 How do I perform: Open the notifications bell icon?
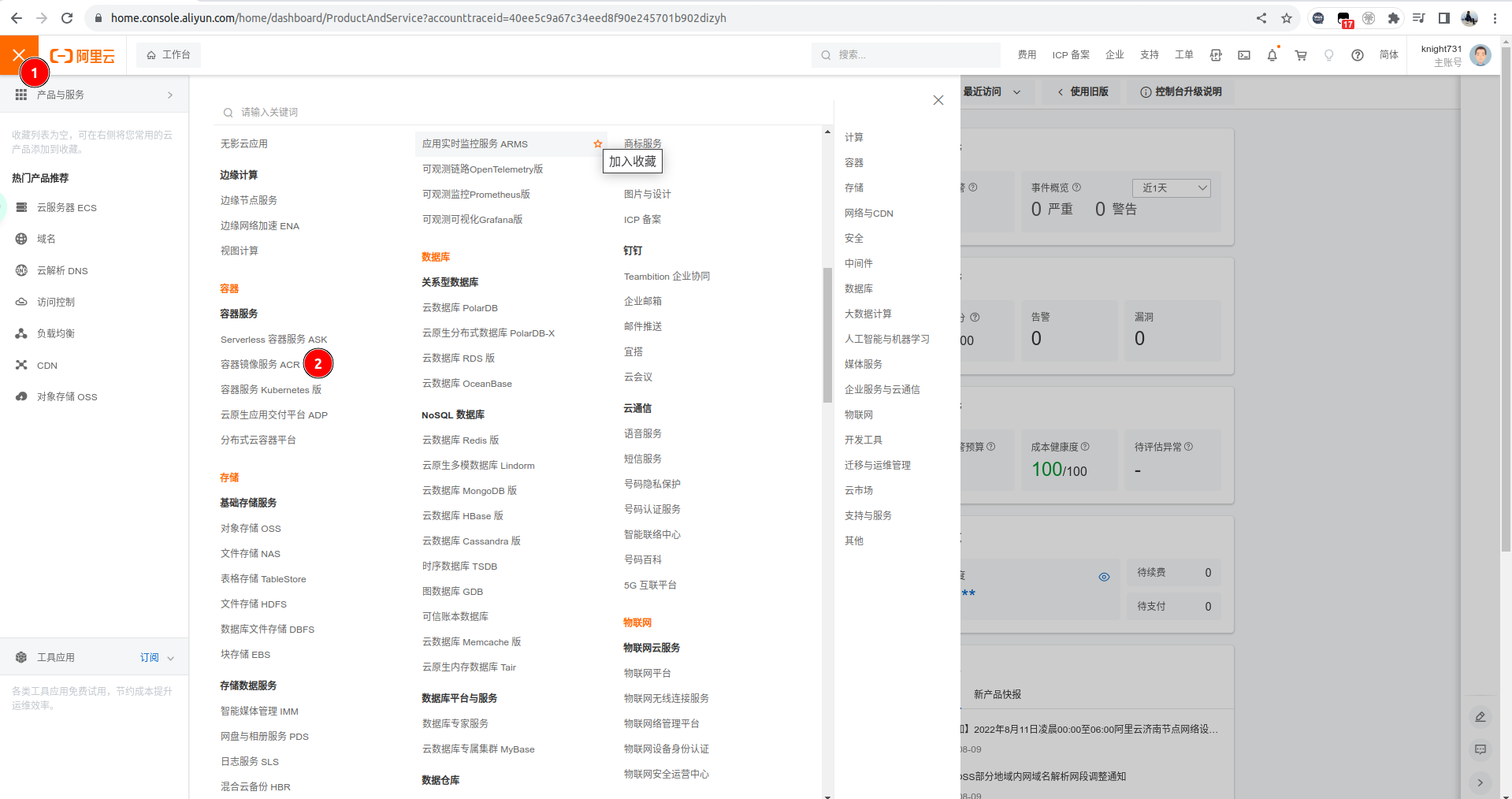coord(1272,55)
